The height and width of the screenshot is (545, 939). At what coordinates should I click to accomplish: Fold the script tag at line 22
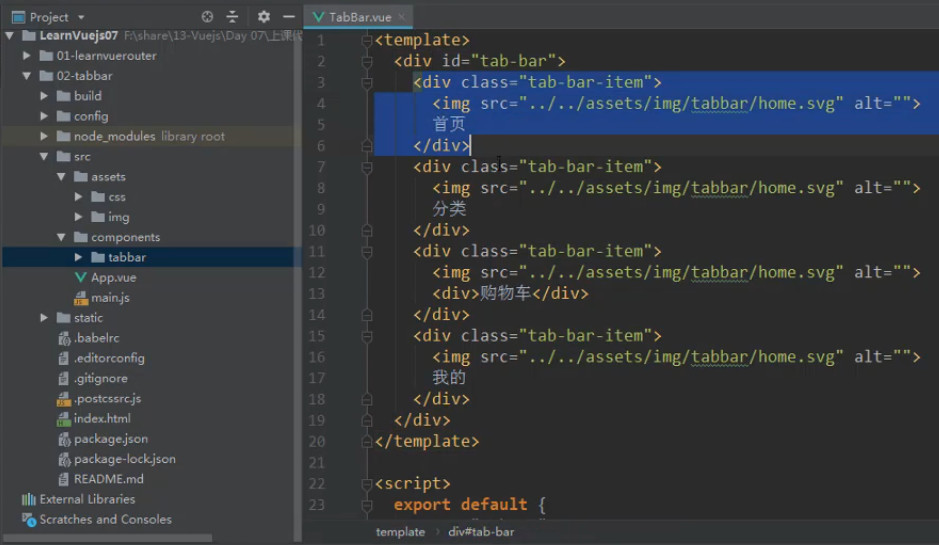[x=367, y=484]
